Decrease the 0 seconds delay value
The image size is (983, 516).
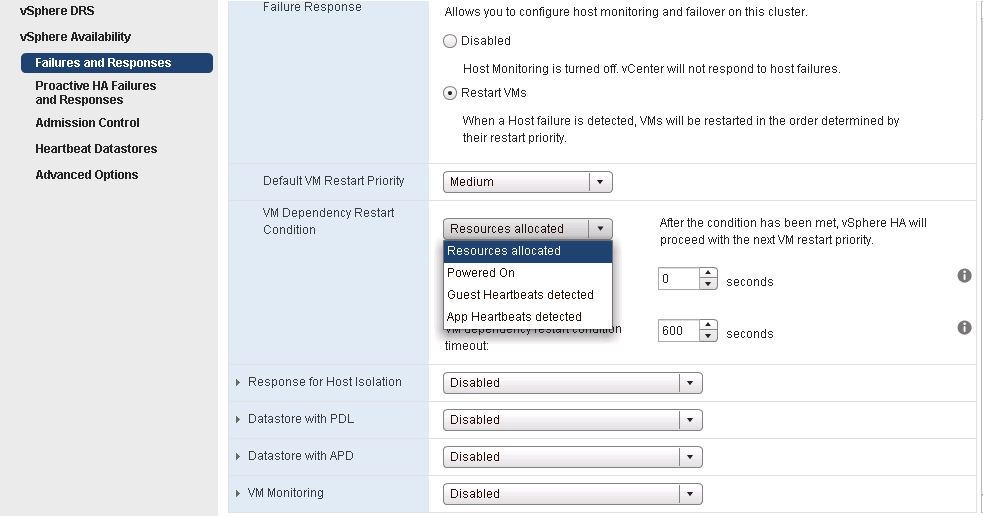pos(709,285)
